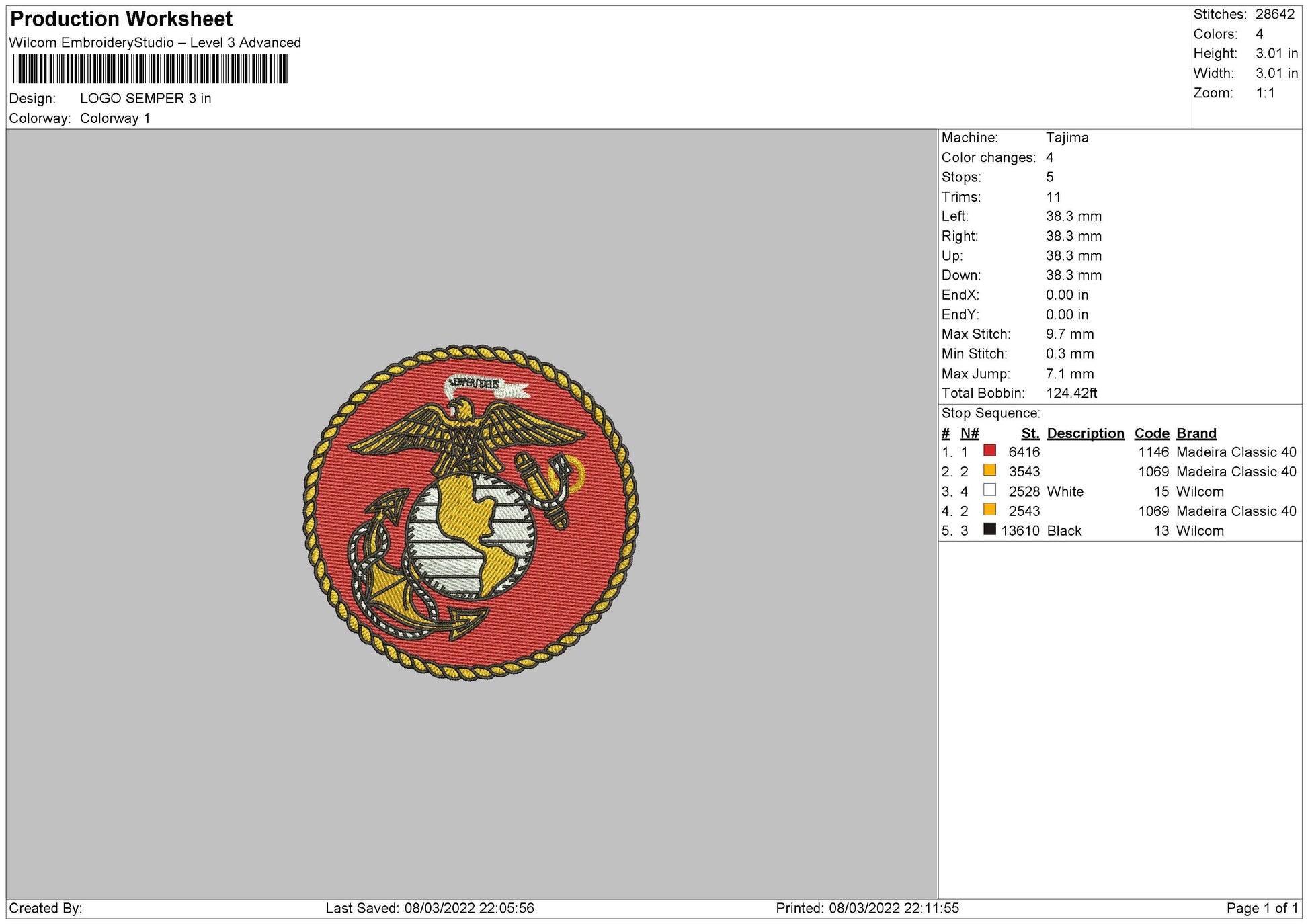Click the Description column header
This screenshot has width=1308, height=924.
[1085, 433]
